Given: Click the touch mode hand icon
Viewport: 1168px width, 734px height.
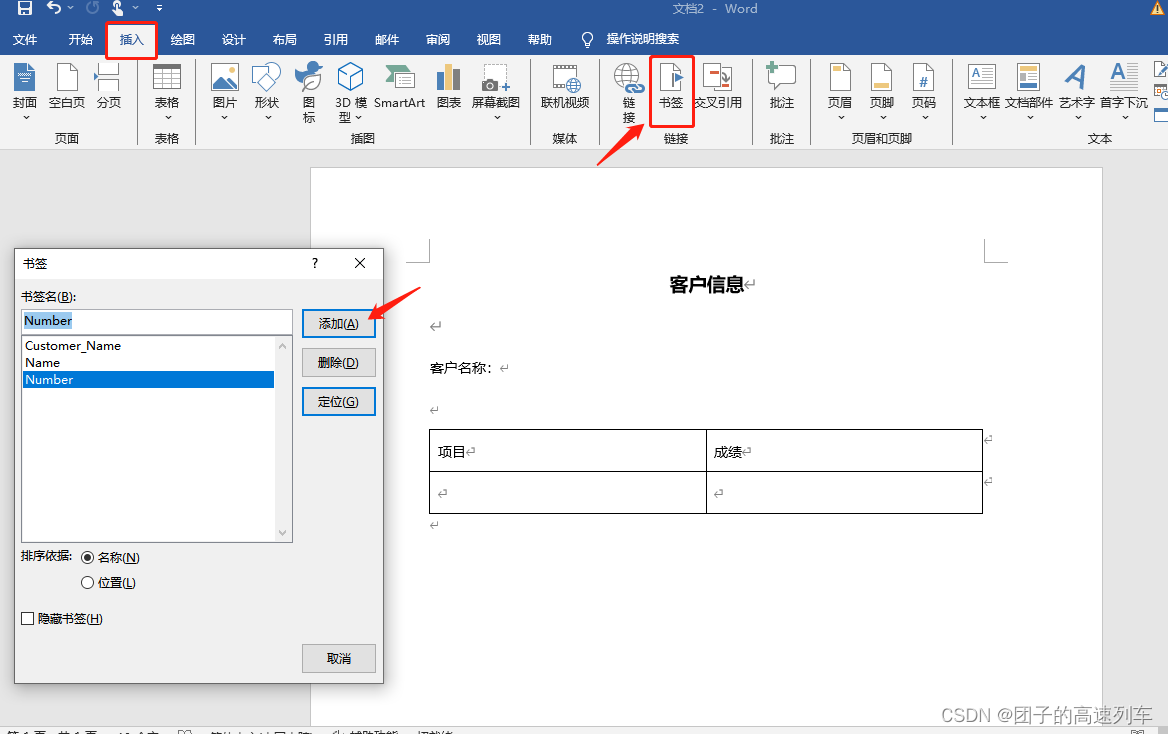Looking at the screenshot, I should [118, 7].
